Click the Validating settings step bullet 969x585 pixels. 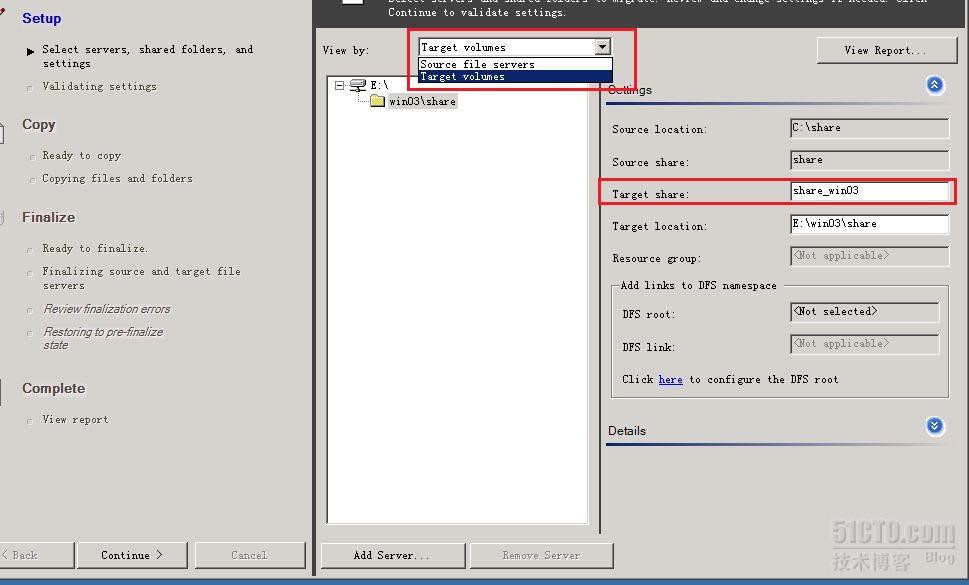[x=31, y=88]
